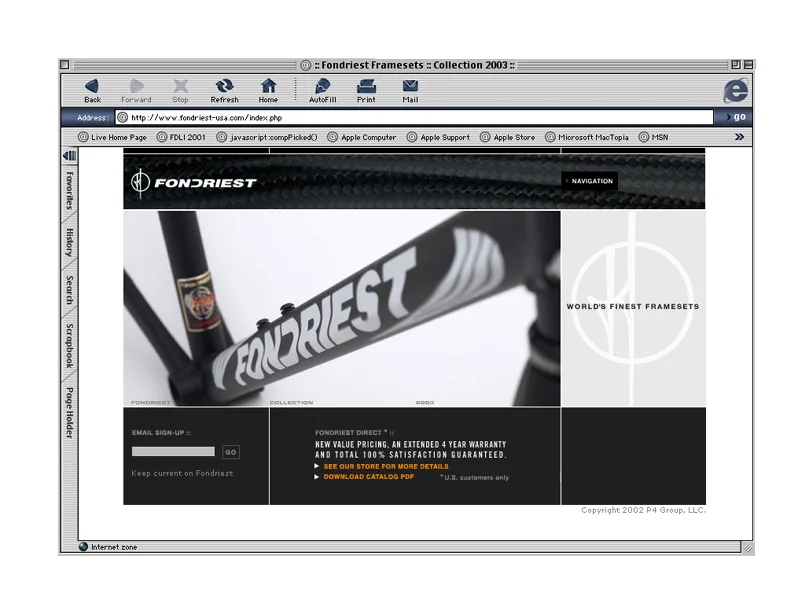
Task: Click the U.S. customers only note
Action: coord(474,478)
